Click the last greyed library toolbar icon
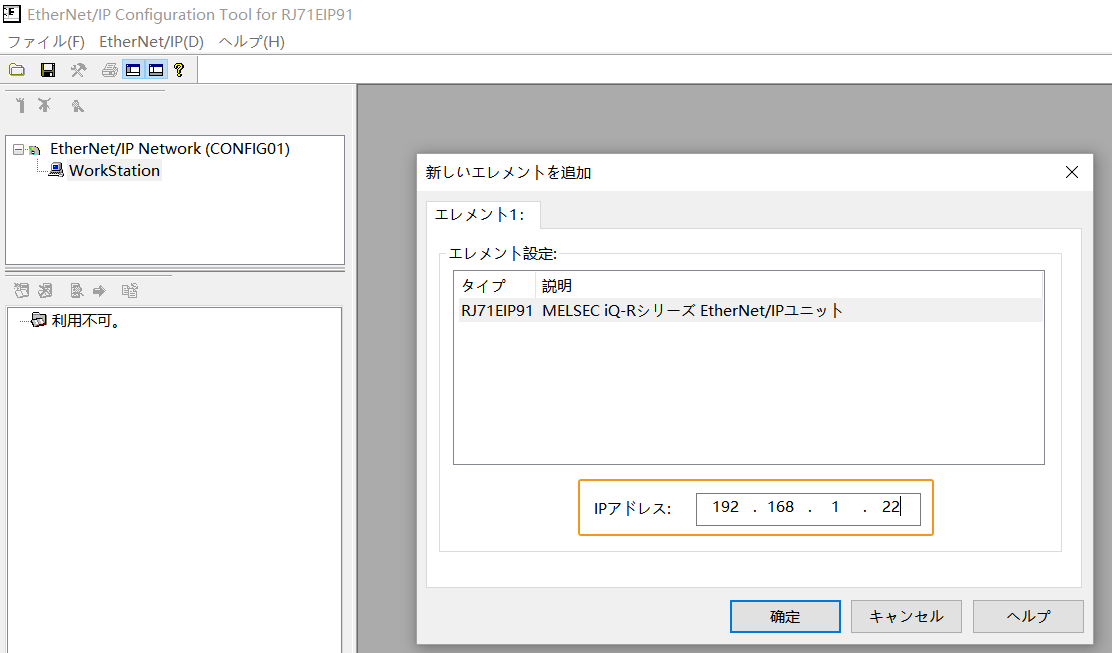 point(130,291)
